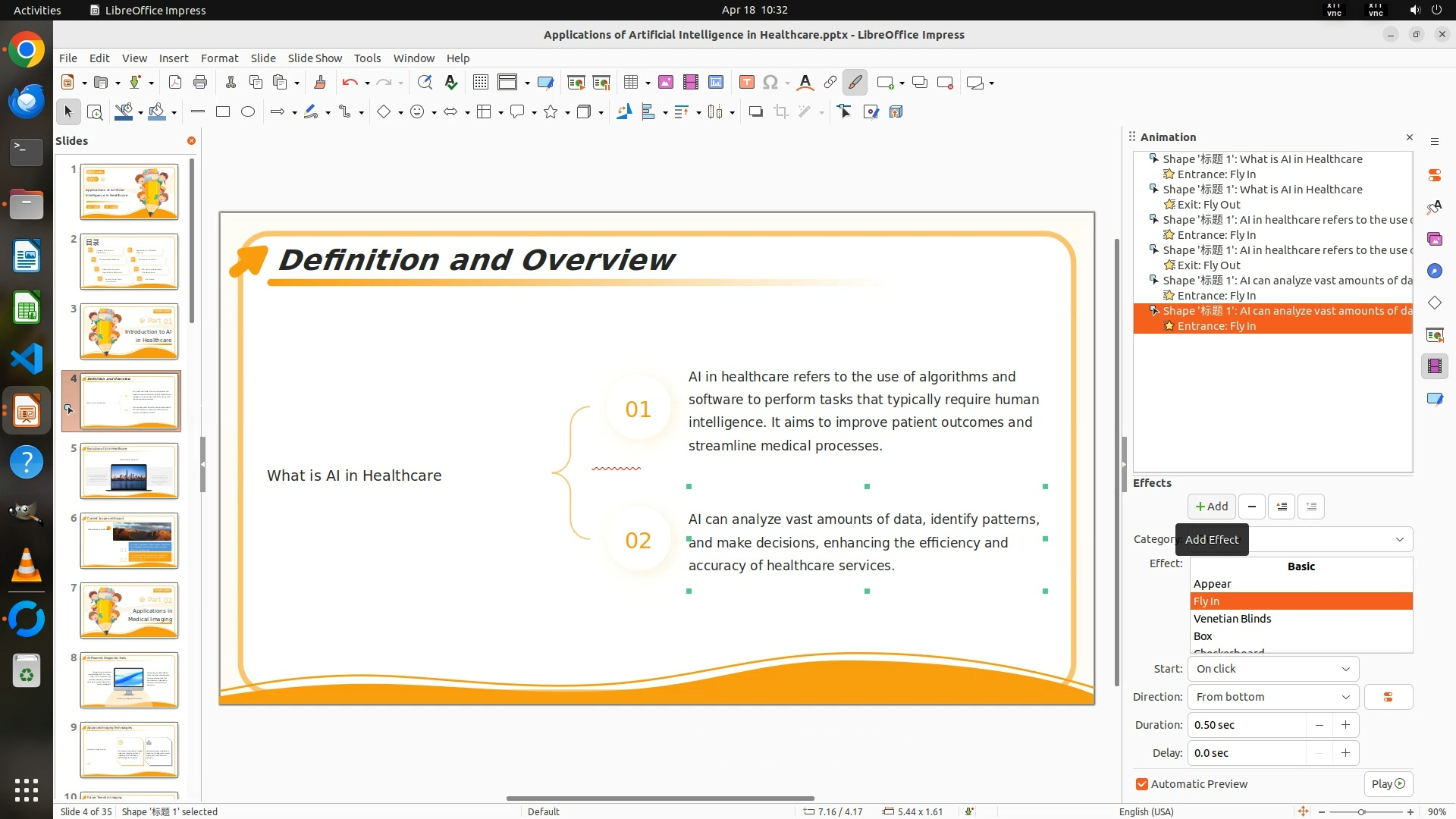This screenshot has width=1456, height=819.
Task: Toggle the Master Slide view icon
Action: click(x=544, y=83)
